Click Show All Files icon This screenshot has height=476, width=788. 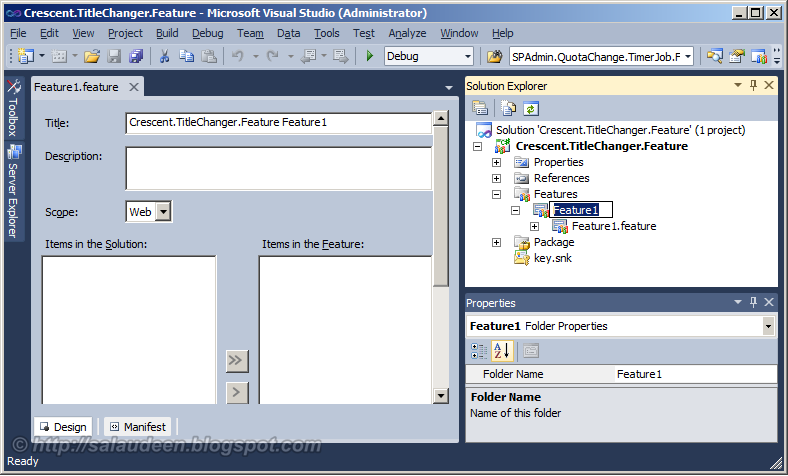coord(508,108)
